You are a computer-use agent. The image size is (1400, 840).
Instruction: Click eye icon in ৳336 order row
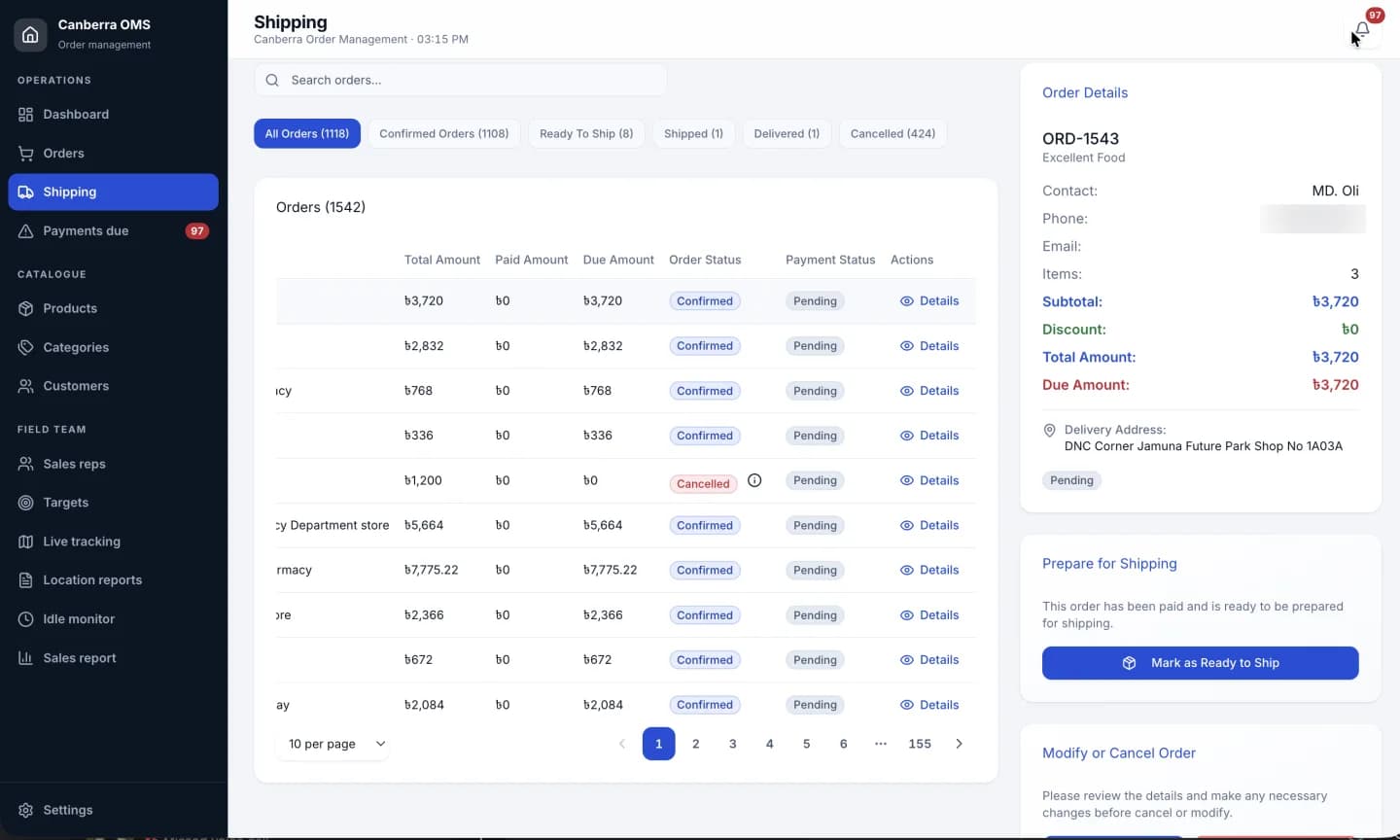pyautogui.click(x=907, y=436)
